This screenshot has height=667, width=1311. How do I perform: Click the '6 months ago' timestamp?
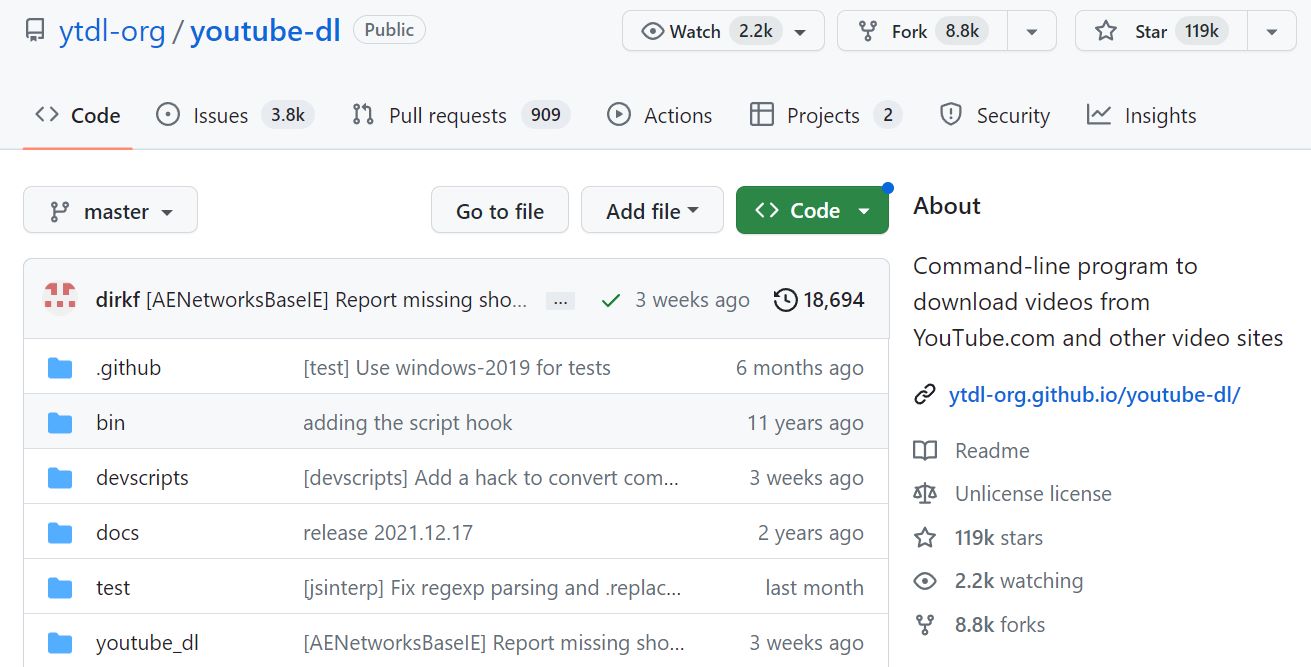[800, 368]
